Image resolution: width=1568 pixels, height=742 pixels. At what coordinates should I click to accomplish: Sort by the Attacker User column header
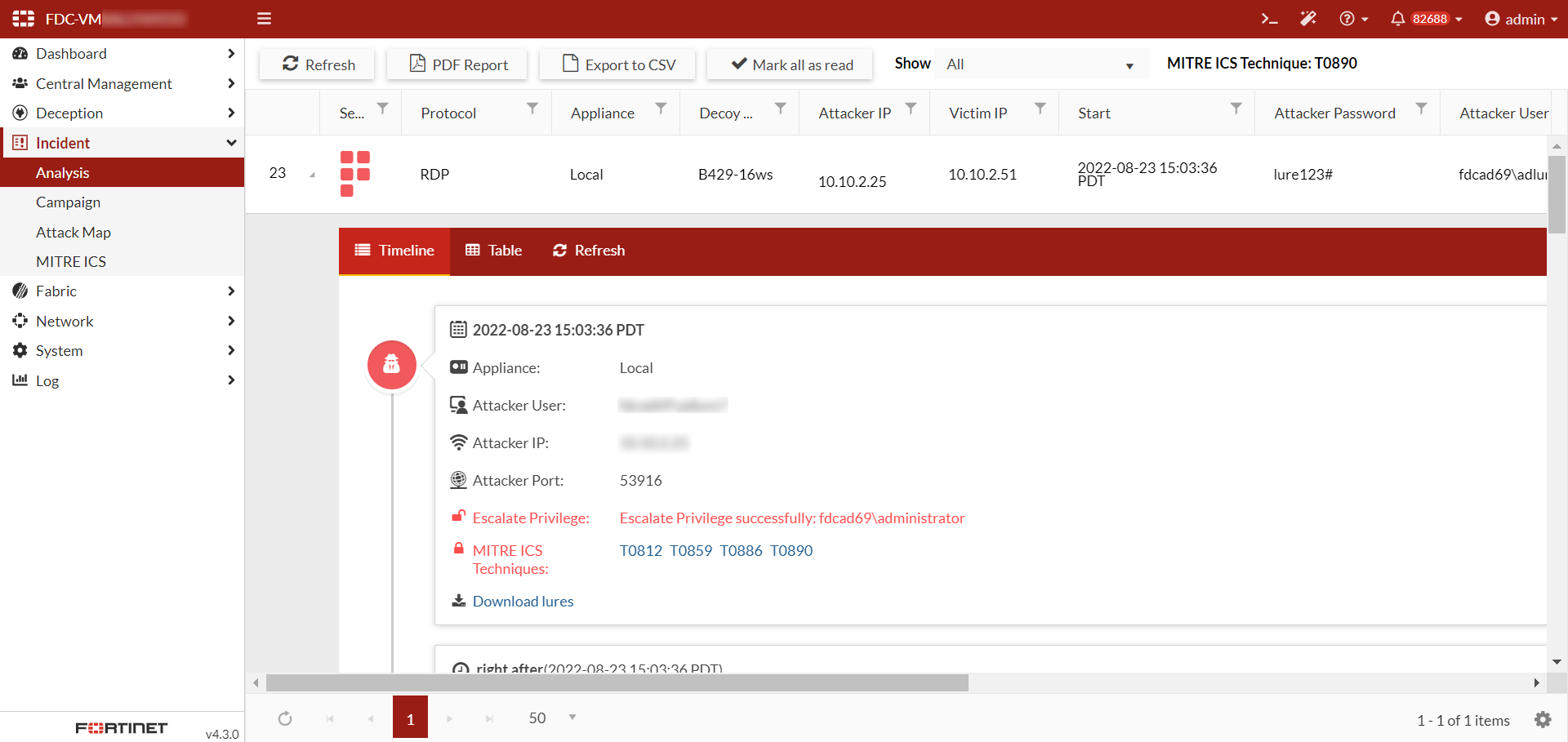(1504, 113)
